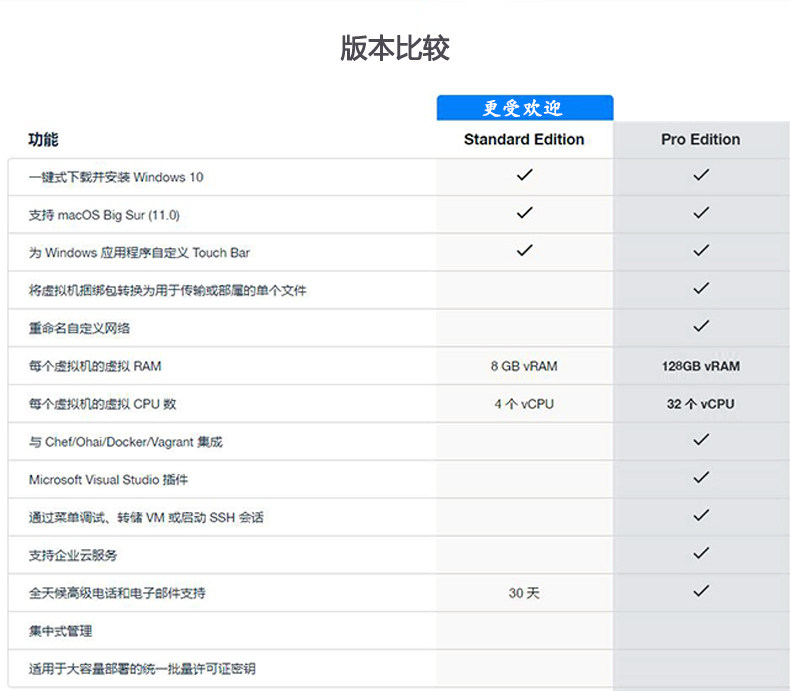Click Pro checkmark for Microsoft Visual Studio 插件
This screenshot has width=790, height=691.
coord(701,477)
